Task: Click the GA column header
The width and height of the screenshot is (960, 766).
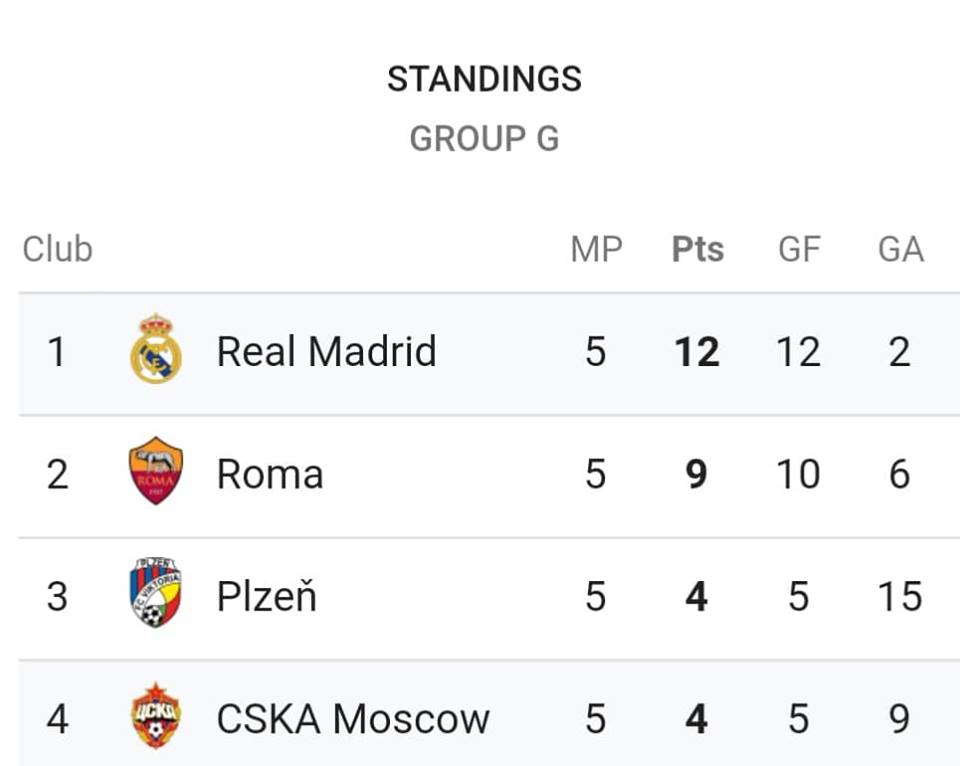Action: point(901,249)
